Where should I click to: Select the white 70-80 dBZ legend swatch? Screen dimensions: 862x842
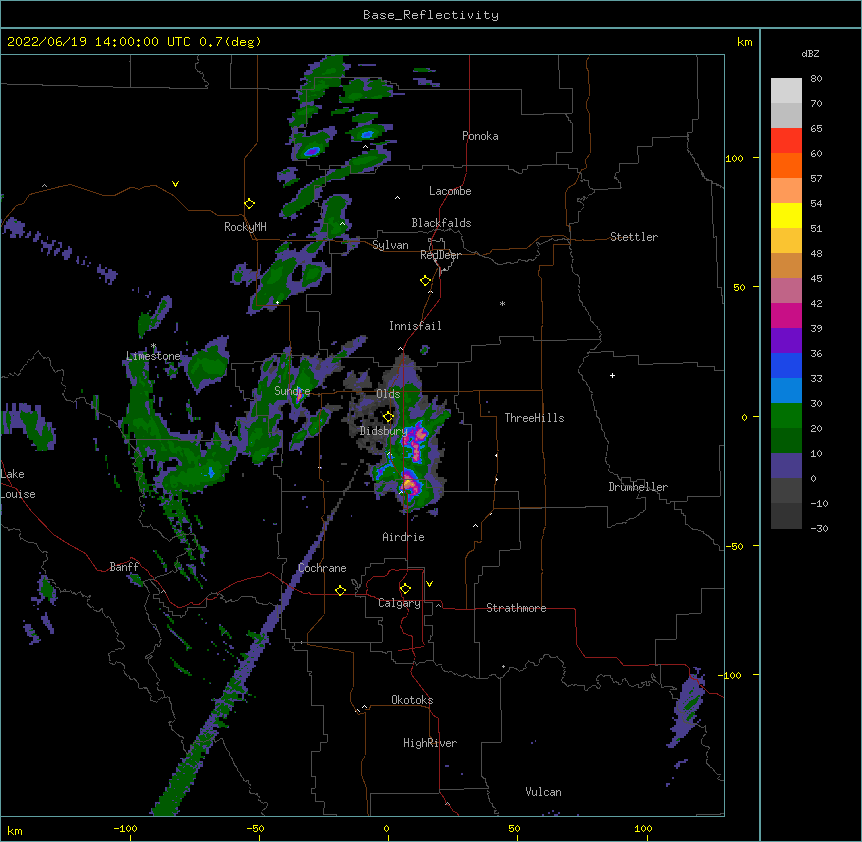click(x=786, y=91)
